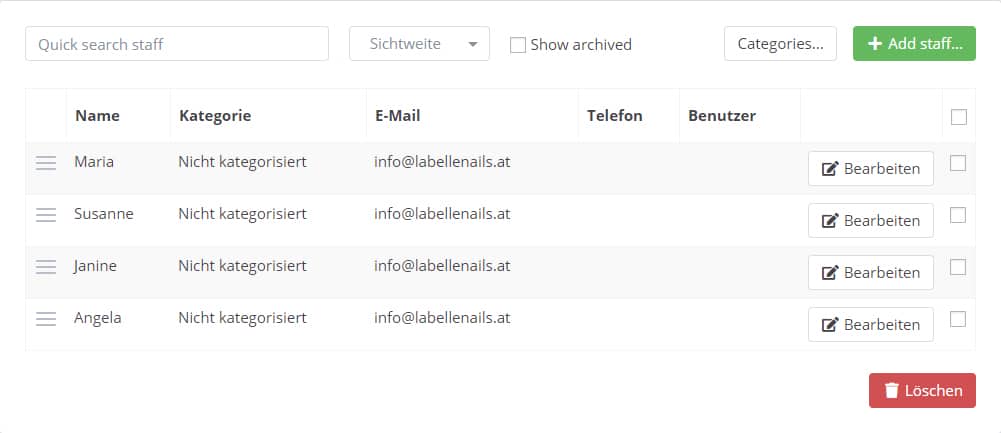Image resolution: width=1001 pixels, height=433 pixels.
Task: Click the trash icon on the Löschen button
Action: click(x=891, y=391)
